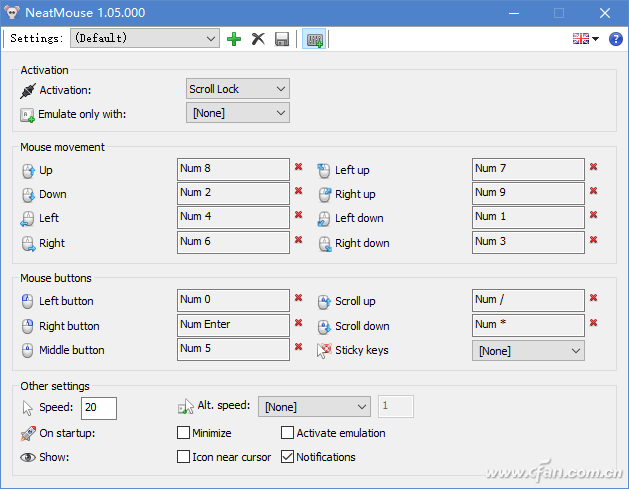Screen dimensions: 629x489
Task: Enable Minimize on startup
Action: pyautogui.click(x=183, y=433)
